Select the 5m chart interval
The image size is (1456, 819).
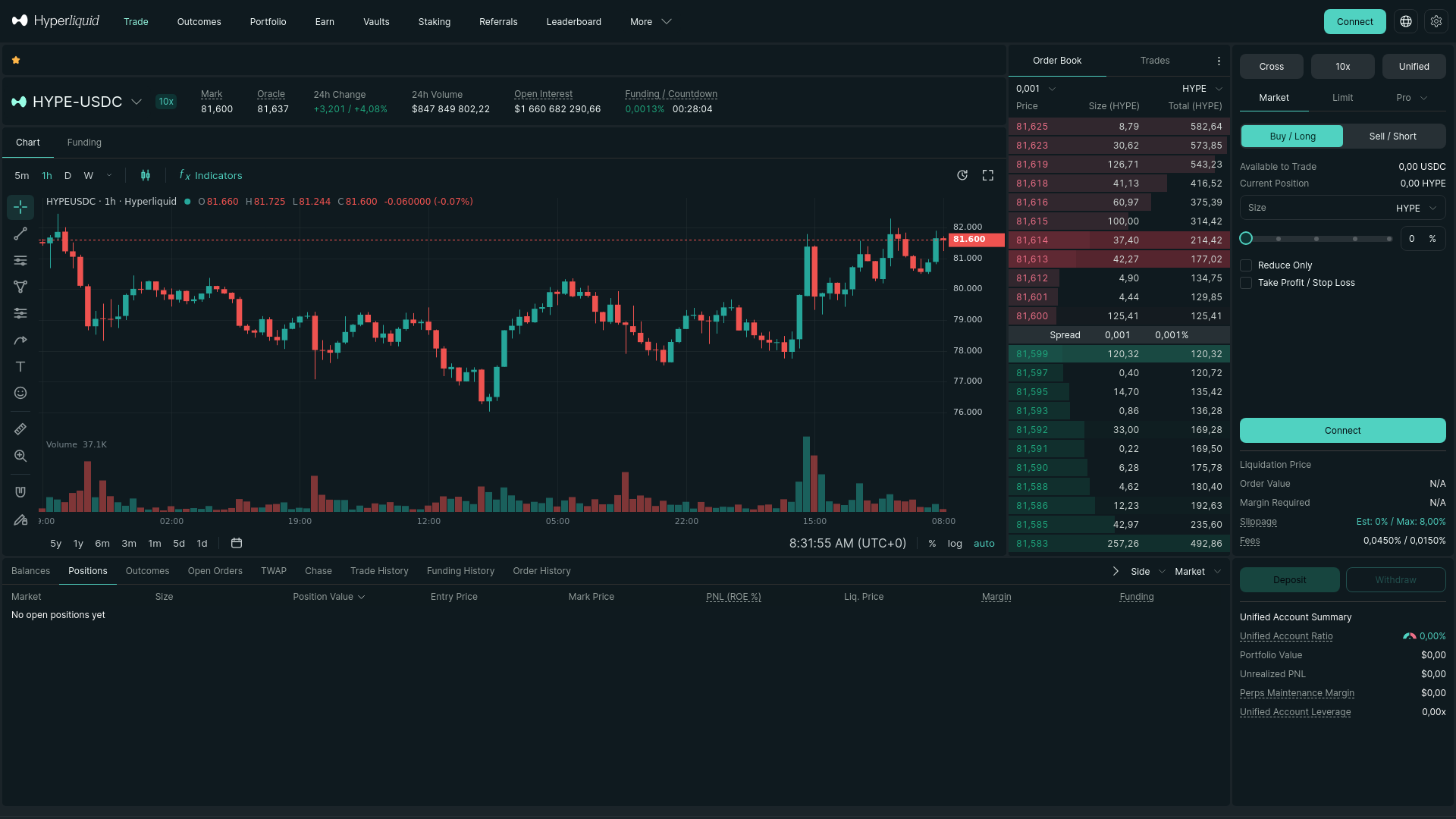(22, 176)
